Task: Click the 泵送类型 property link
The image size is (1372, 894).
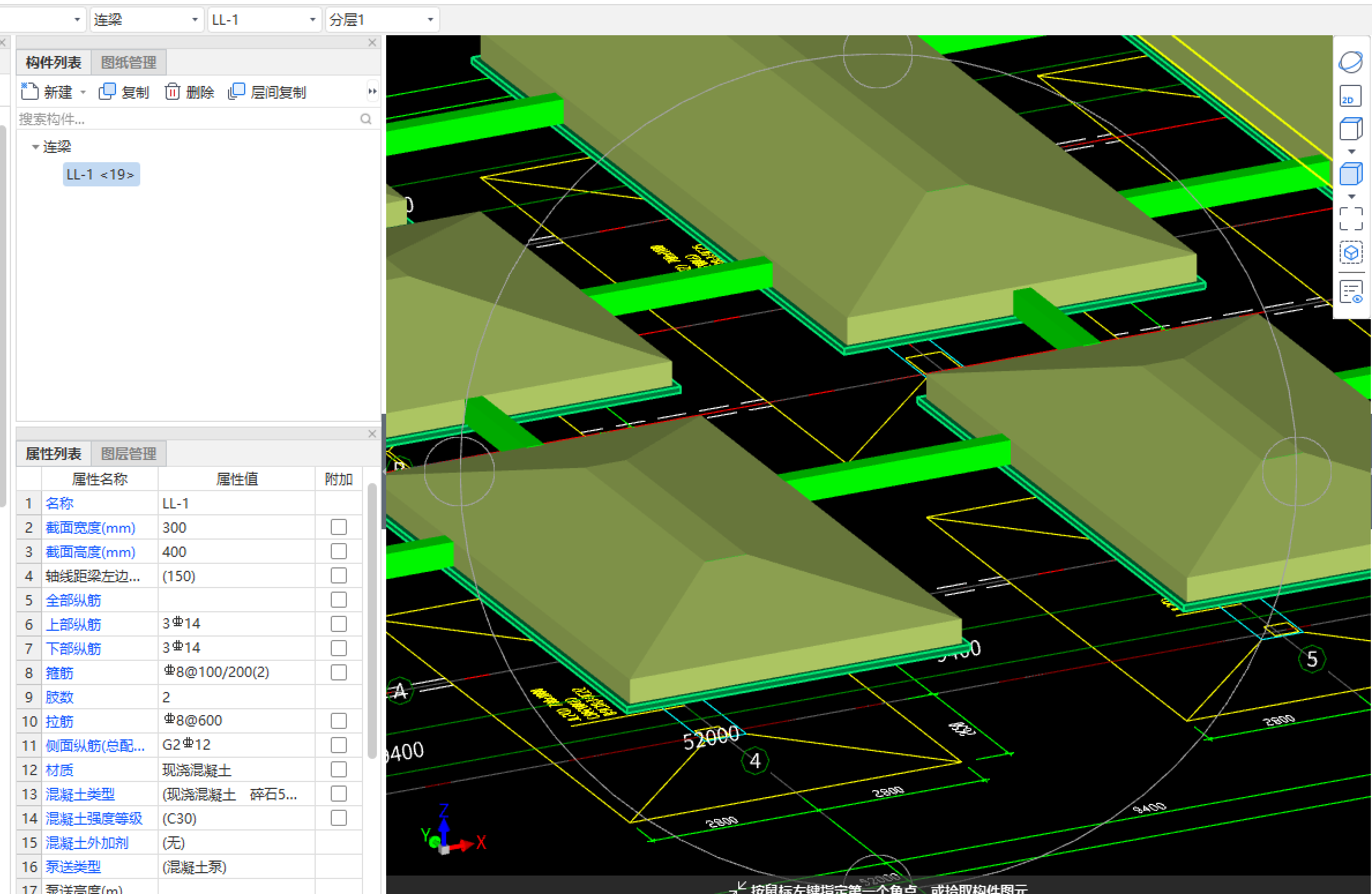Action: coord(73,867)
